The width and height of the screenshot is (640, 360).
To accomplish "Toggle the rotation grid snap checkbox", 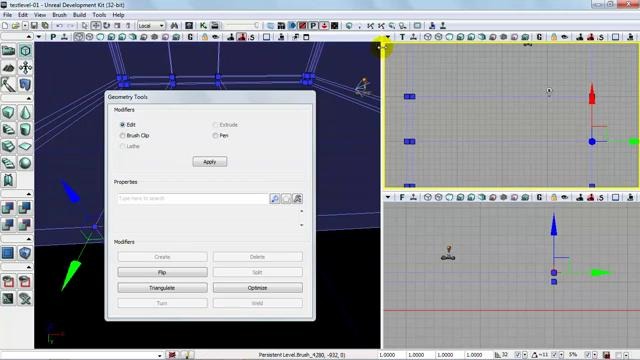I will 554,355.
